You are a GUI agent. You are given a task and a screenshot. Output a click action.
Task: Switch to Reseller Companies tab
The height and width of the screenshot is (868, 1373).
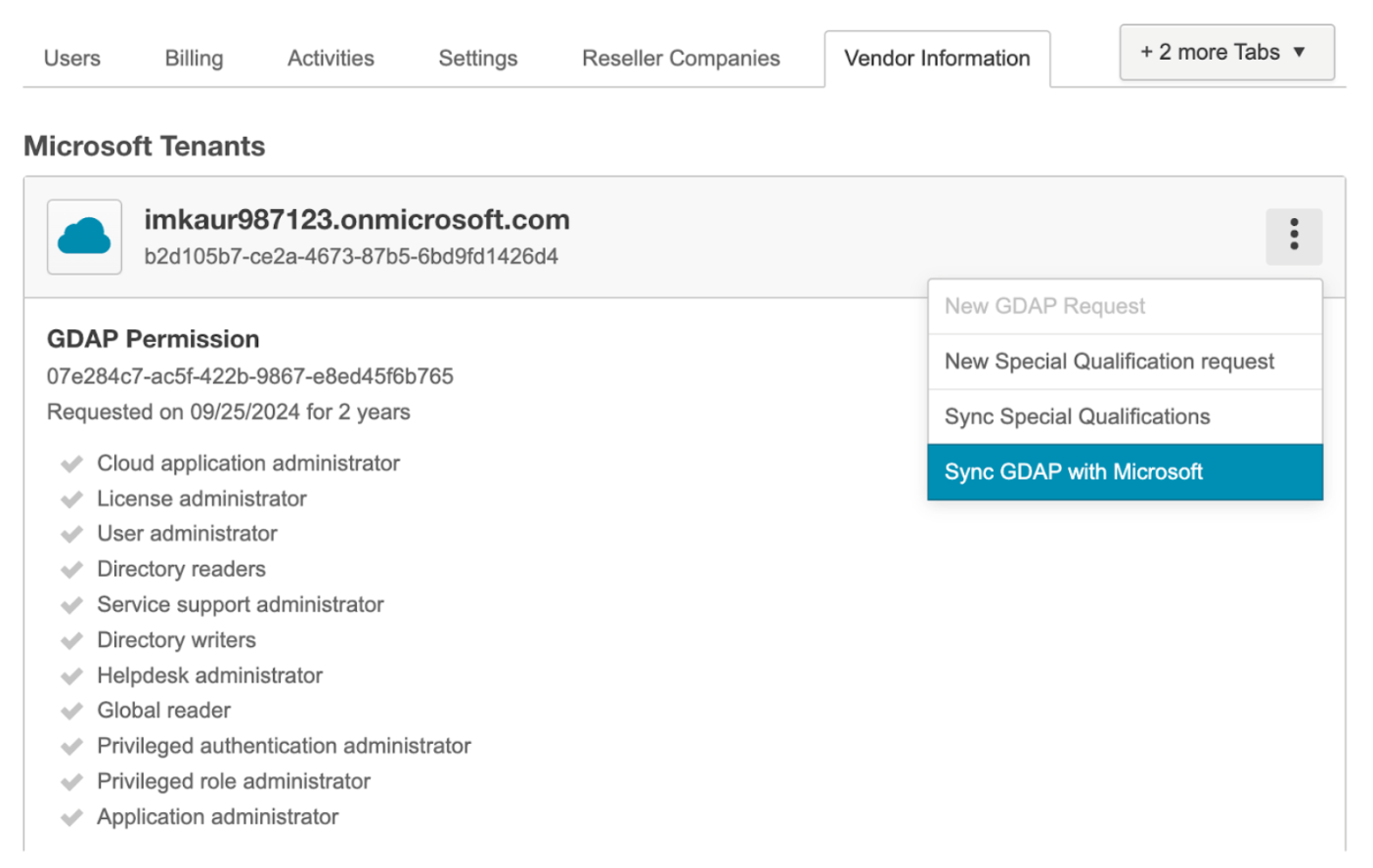point(681,59)
